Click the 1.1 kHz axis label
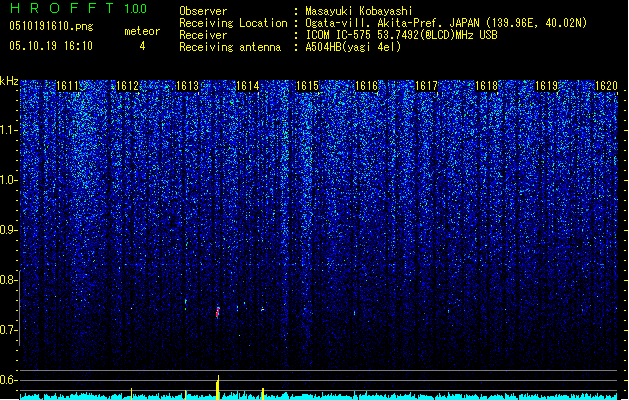Screen dimensions: 629x400 [9, 130]
